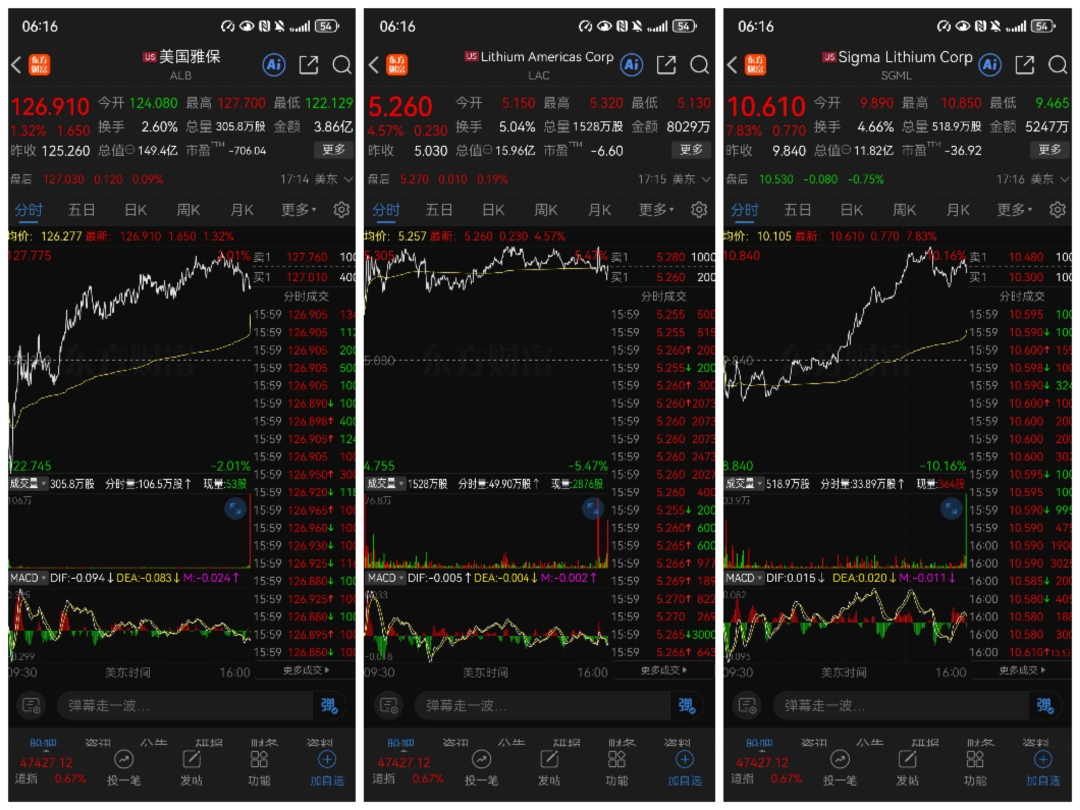Tap 加自选 plus icon in ALB panel
Screen dimensions: 1080x810
coord(327,760)
